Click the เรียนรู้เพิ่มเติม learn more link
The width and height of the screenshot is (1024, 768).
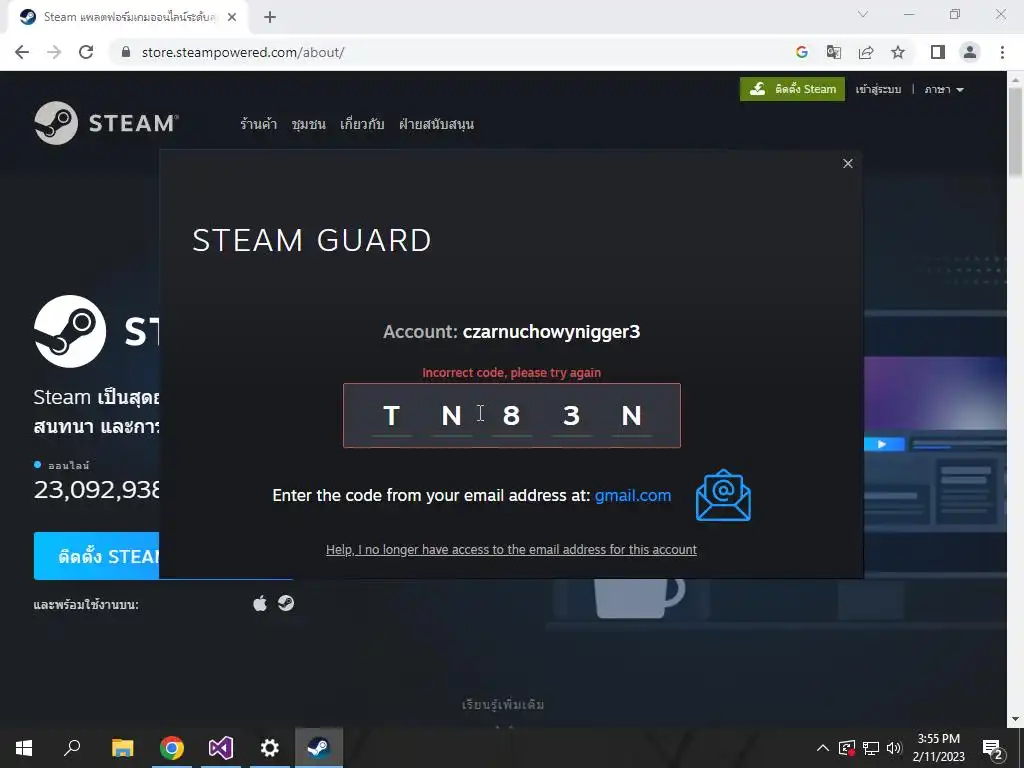[503, 705]
